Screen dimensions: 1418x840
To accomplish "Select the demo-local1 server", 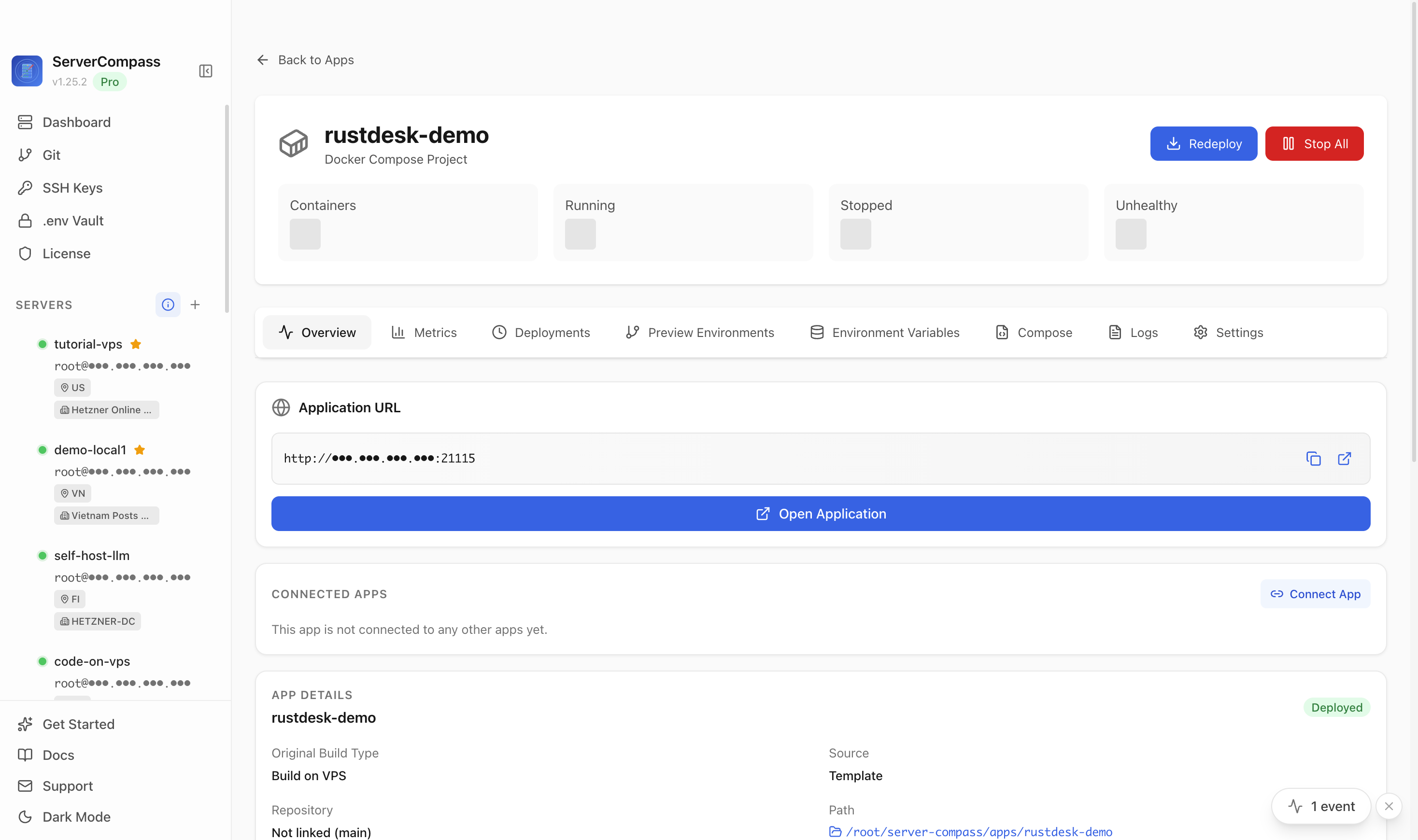I will pos(90,450).
